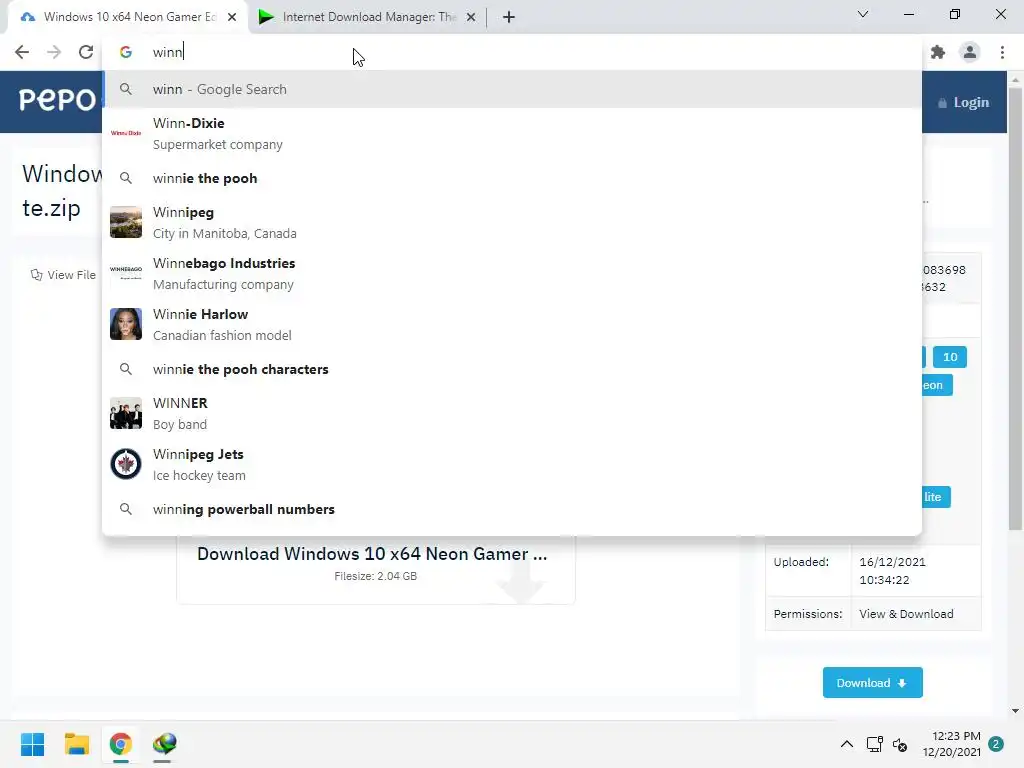Open the Chrome extensions puzzle icon
Image resolution: width=1024 pixels, height=768 pixels.
click(938, 52)
